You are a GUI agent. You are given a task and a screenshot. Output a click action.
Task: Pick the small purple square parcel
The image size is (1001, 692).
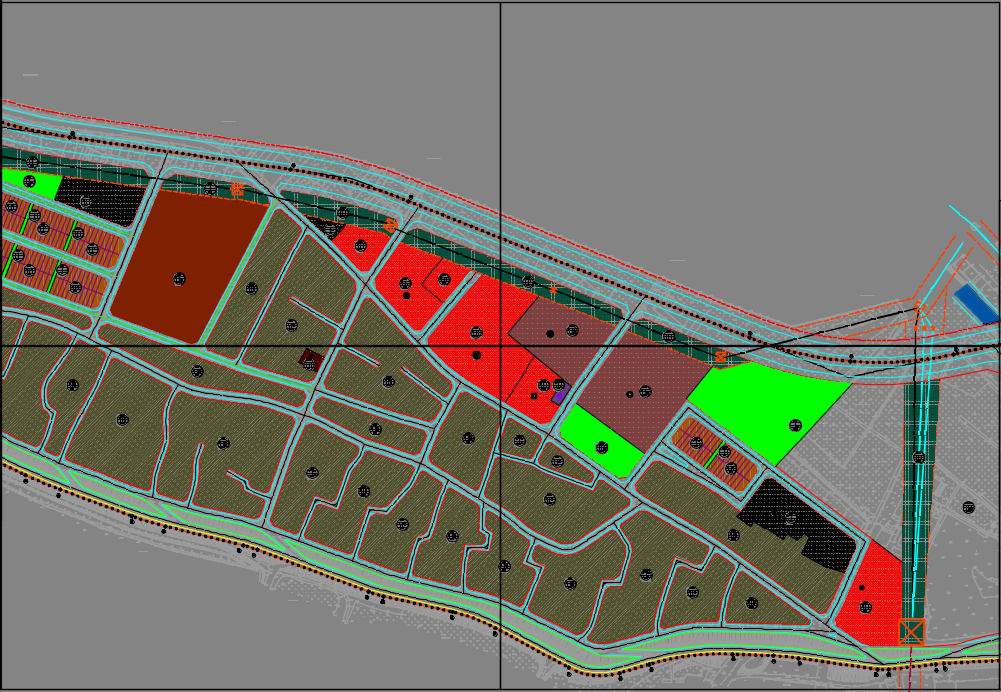pos(560,396)
